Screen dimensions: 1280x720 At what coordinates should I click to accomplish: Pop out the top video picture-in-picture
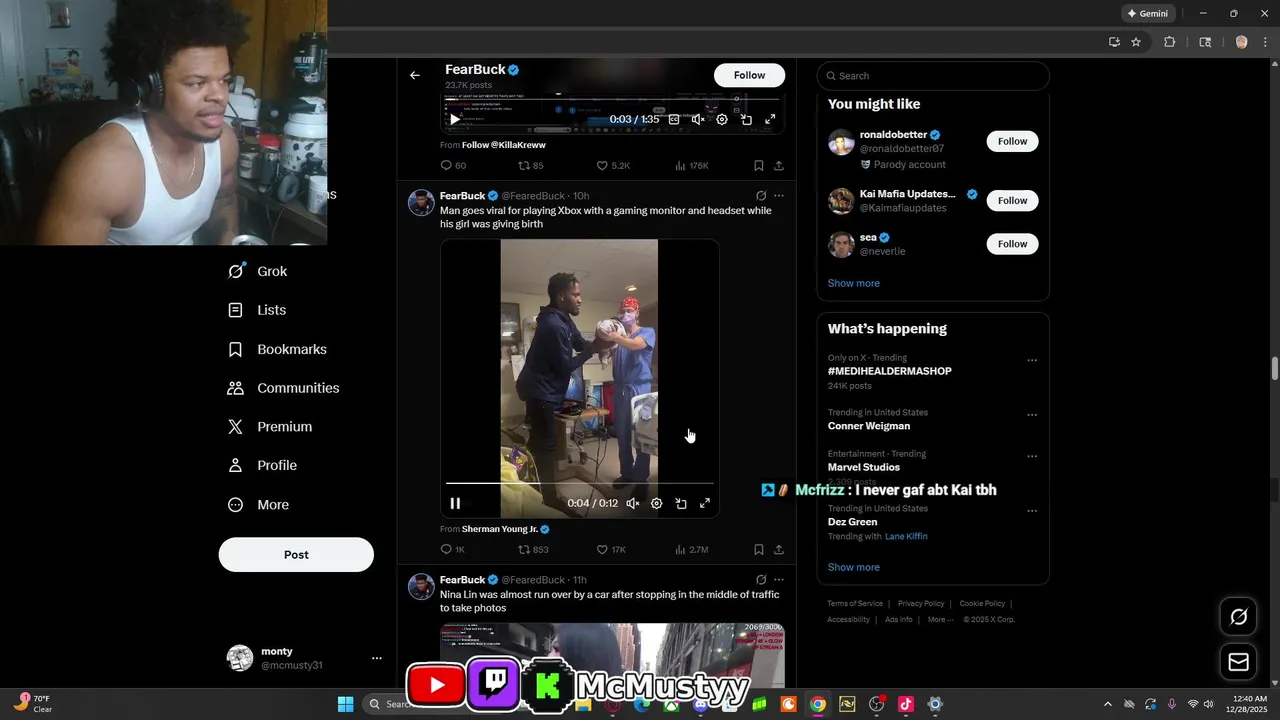pos(746,119)
